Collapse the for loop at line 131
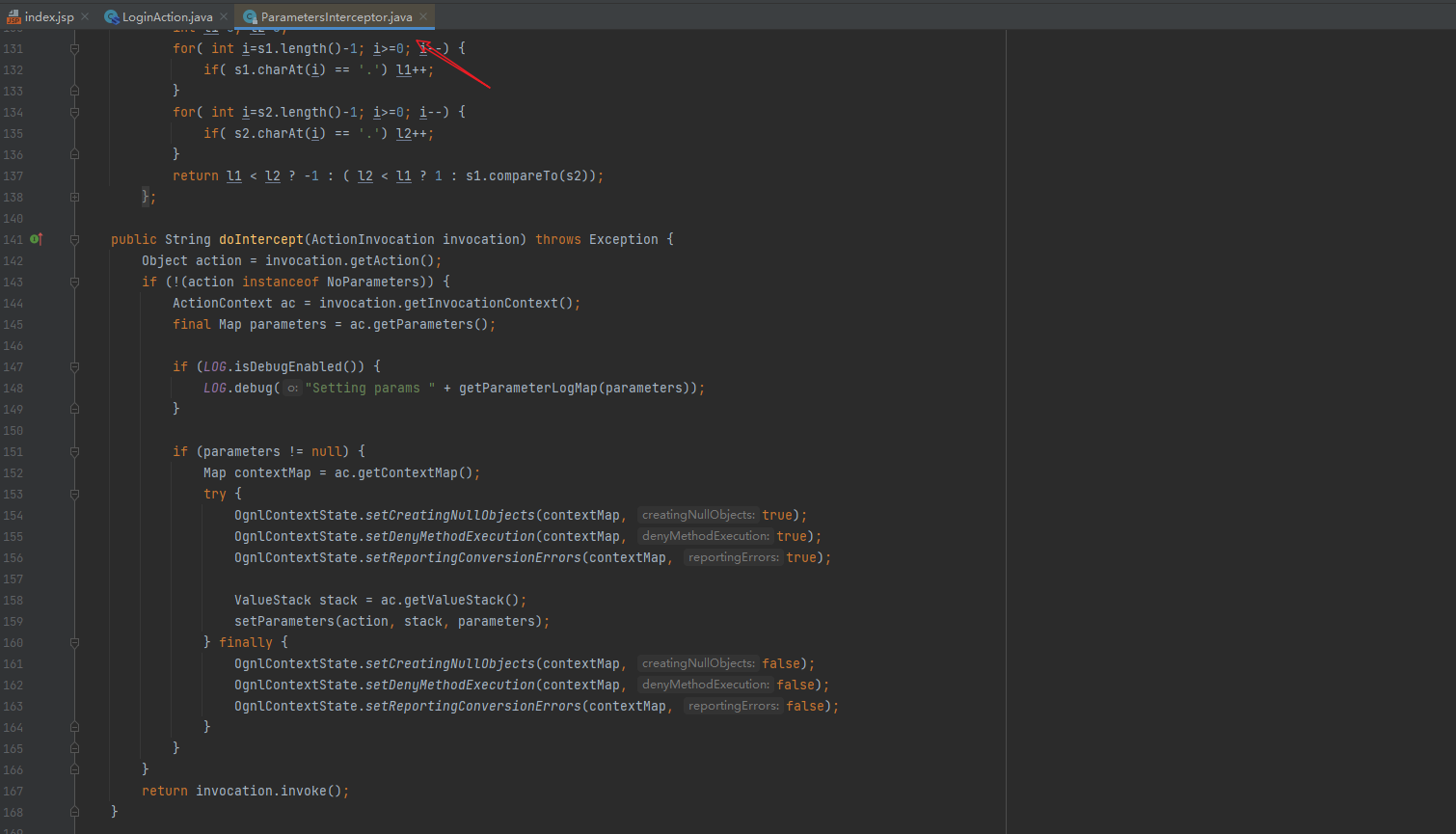Screen dimensions: 1456x834 [74, 48]
